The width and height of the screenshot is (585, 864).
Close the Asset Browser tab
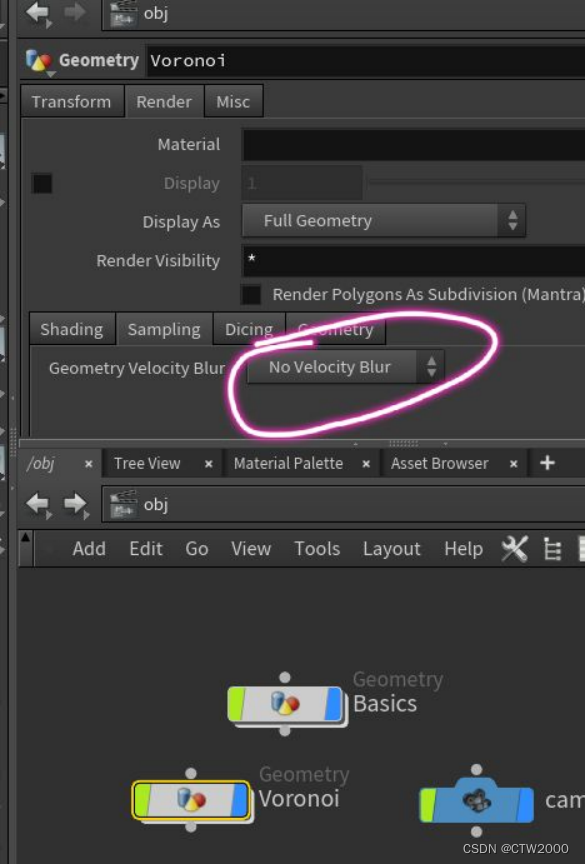point(513,465)
